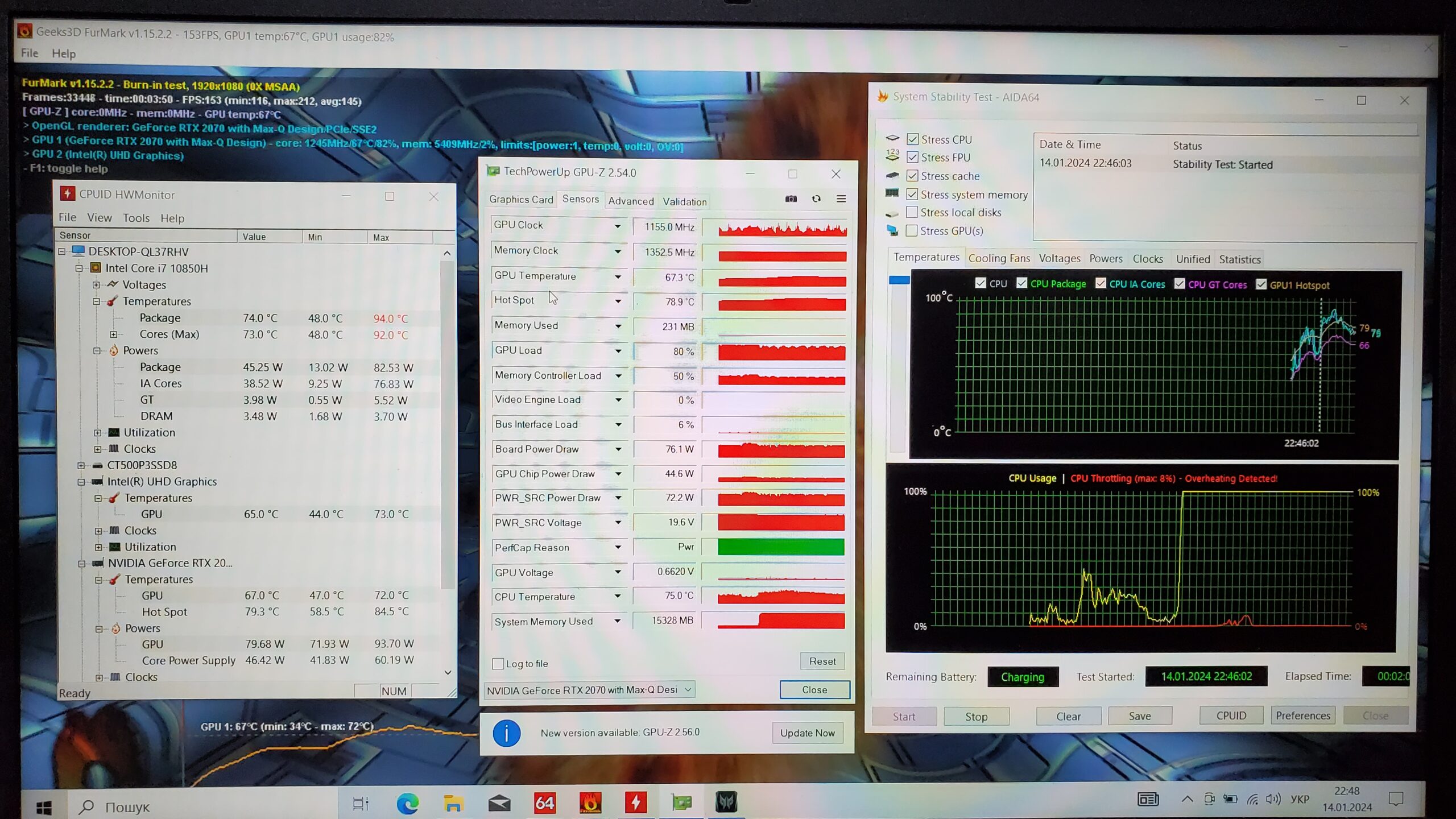Open GPU Clock sensor dropdown

click(617, 226)
